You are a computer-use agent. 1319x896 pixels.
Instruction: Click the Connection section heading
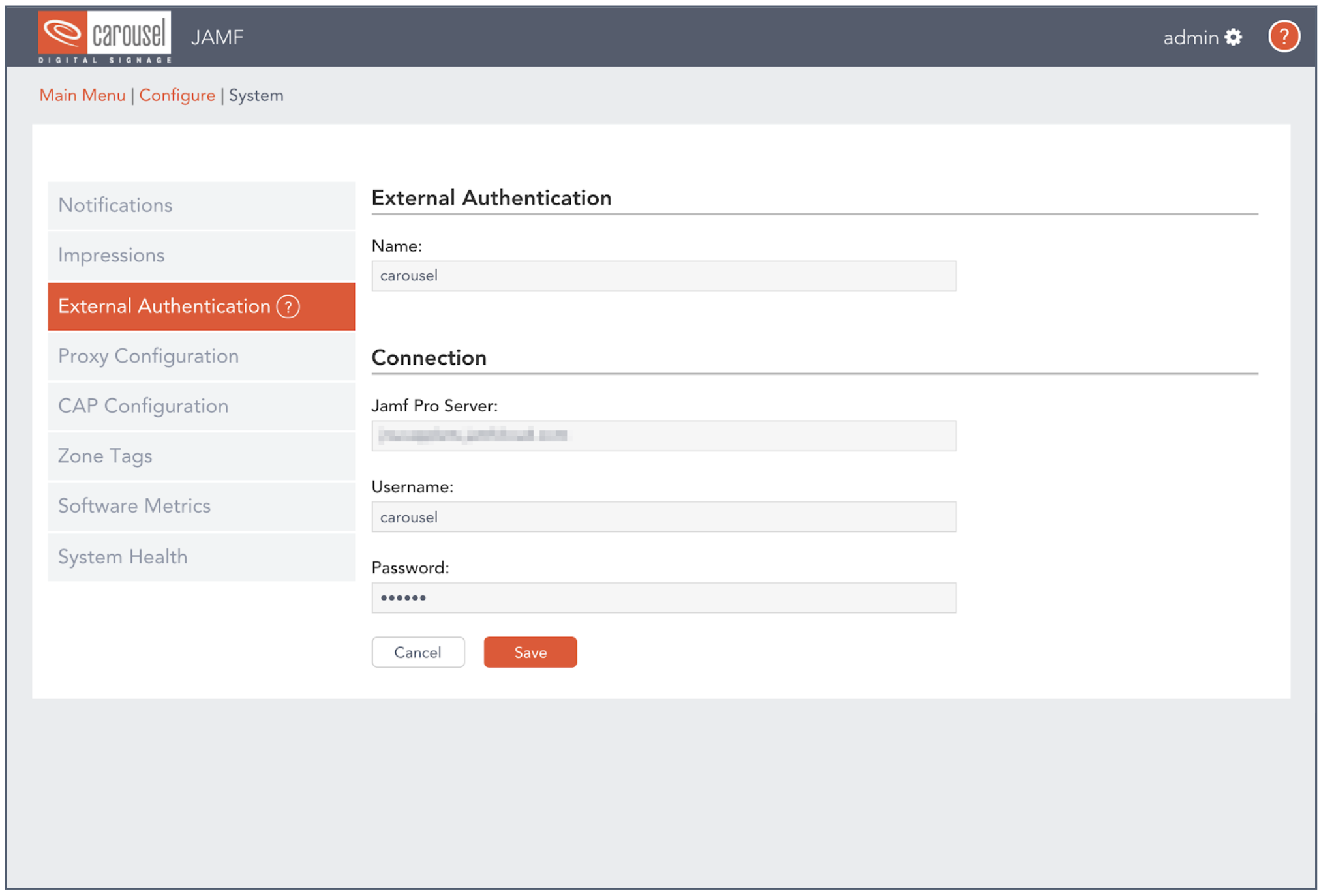[429, 358]
